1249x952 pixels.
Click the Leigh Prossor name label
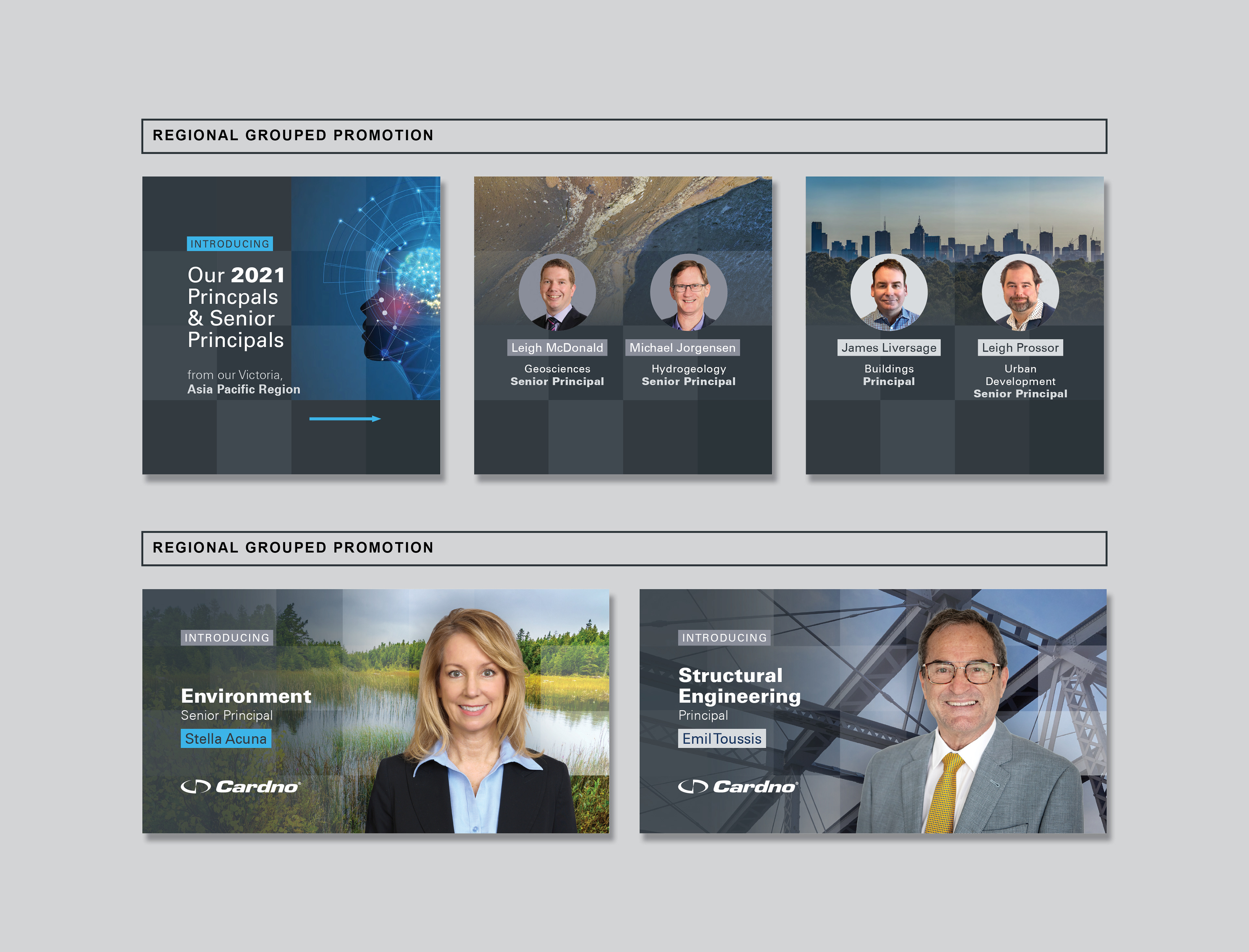click(1020, 347)
